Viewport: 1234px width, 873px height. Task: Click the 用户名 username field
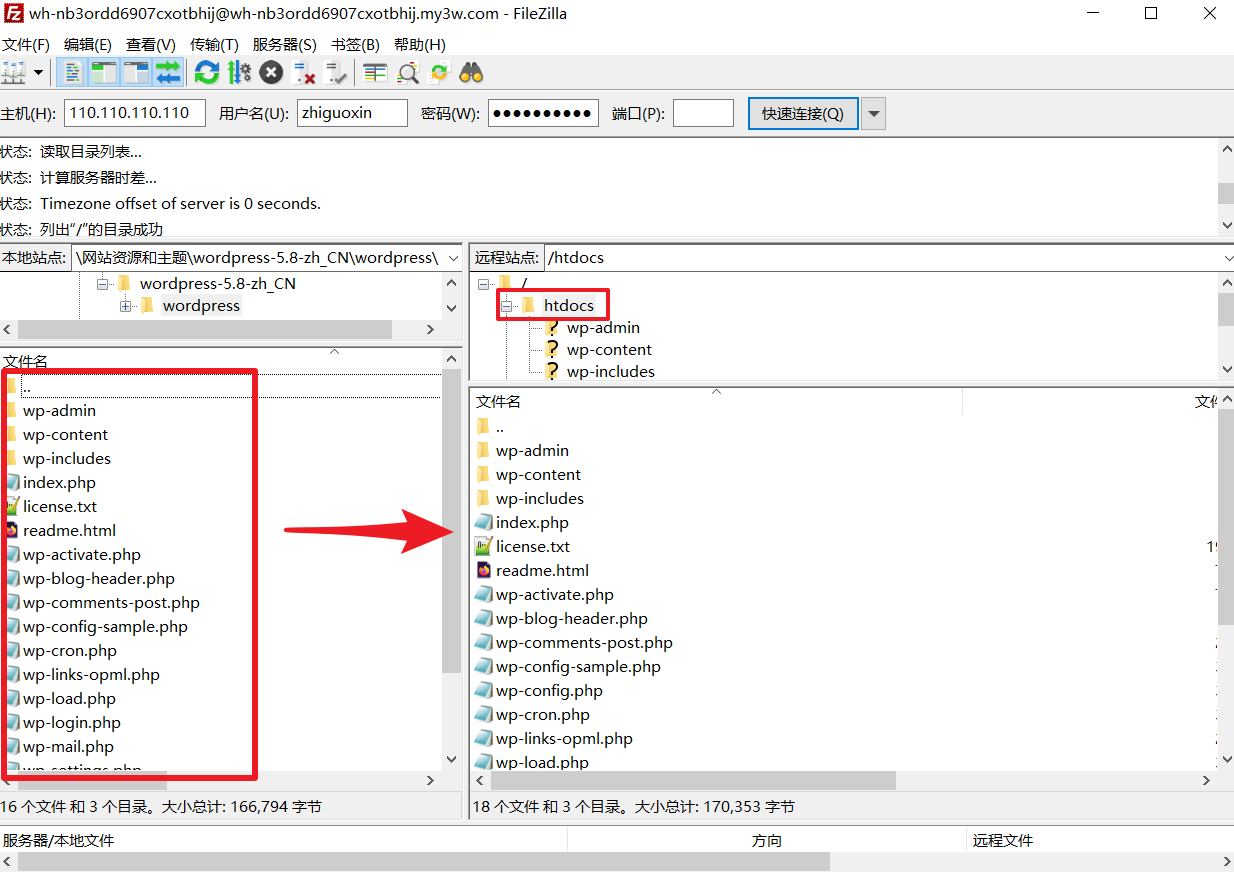pos(352,113)
